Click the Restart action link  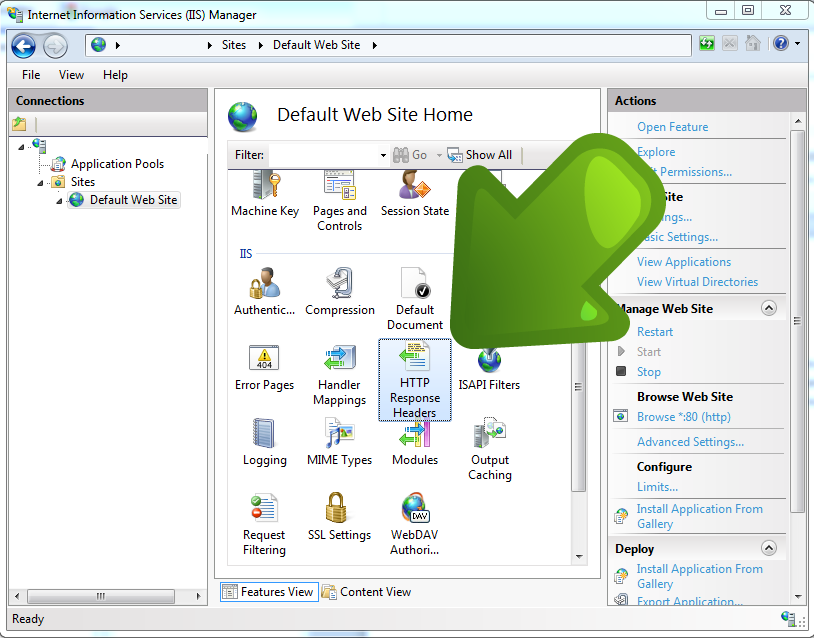click(655, 332)
